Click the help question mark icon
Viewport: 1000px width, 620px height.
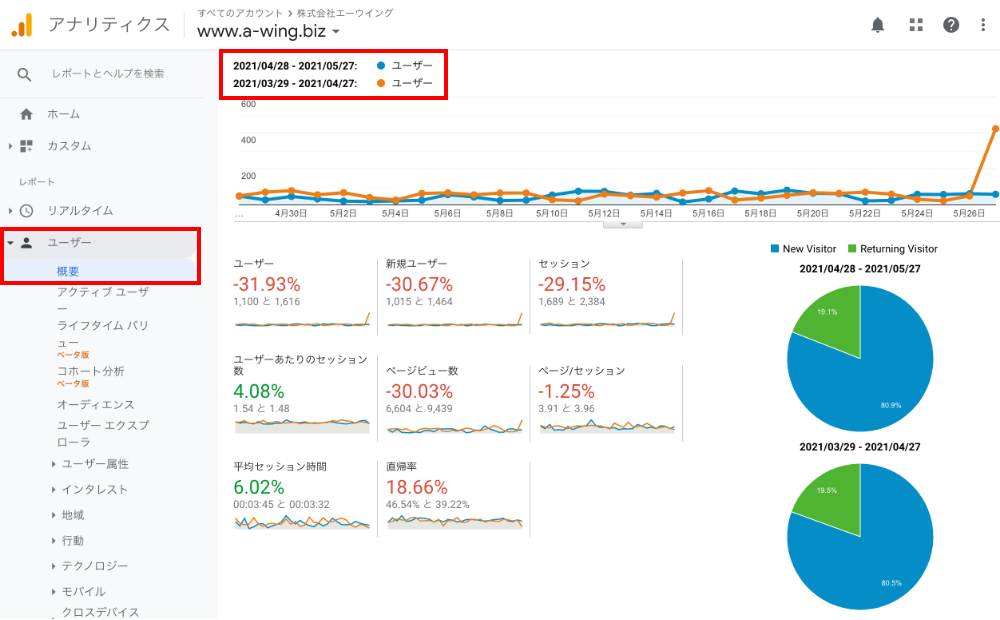pyautogui.click(x=951, y=25)
